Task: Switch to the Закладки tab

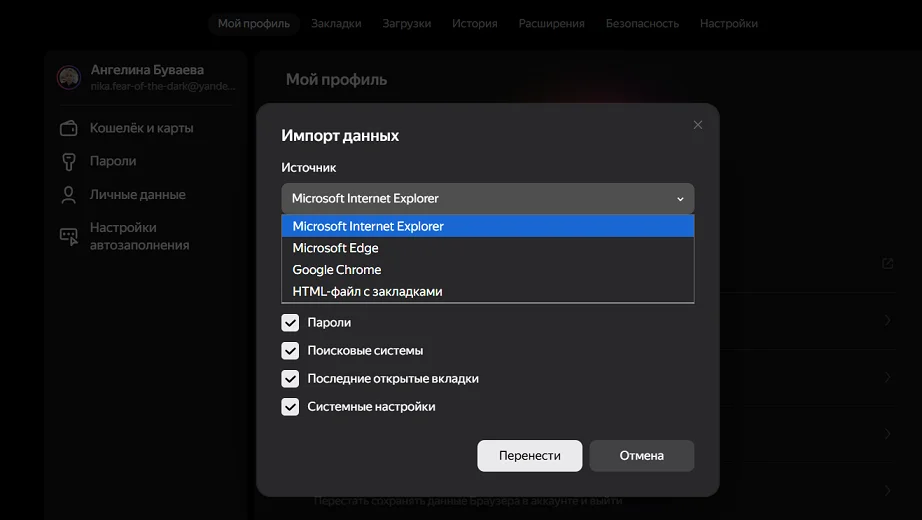Action: [x=336, y=24]
